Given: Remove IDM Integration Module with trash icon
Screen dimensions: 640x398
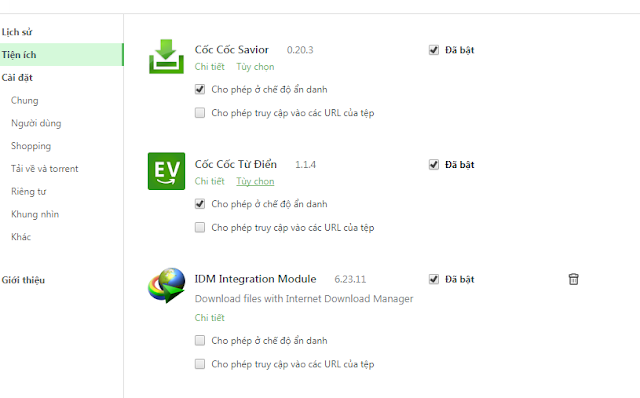Looking at the screenshot, I should point(573,279).
